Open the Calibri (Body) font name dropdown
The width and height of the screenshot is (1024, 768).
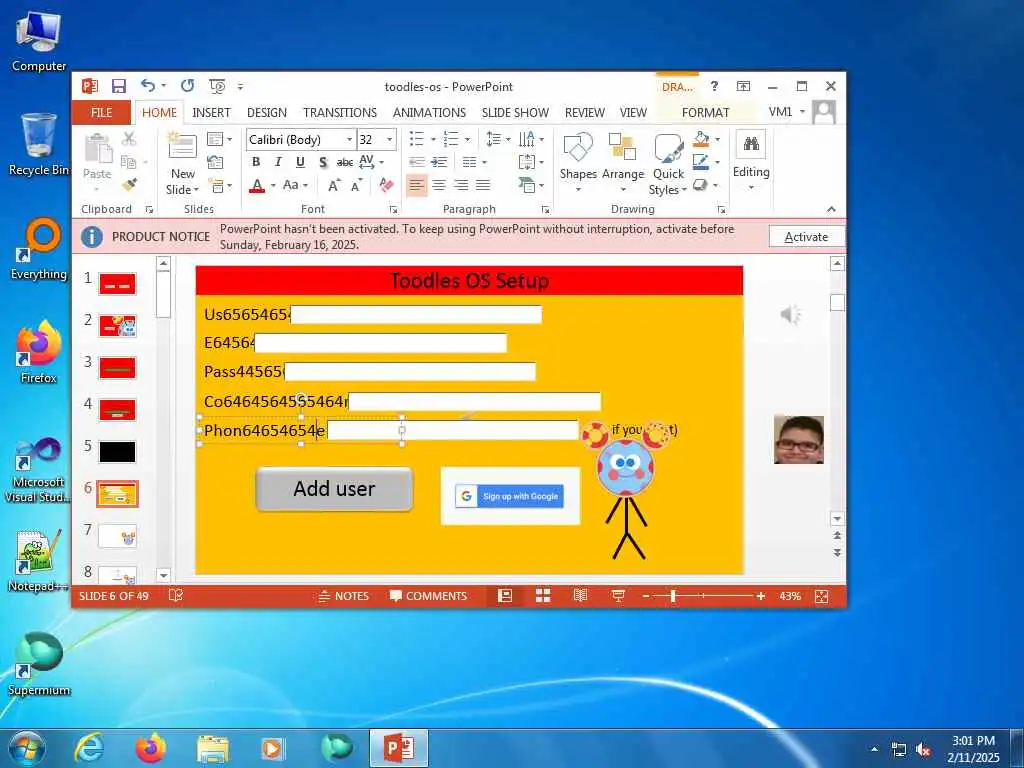[349, 140]
